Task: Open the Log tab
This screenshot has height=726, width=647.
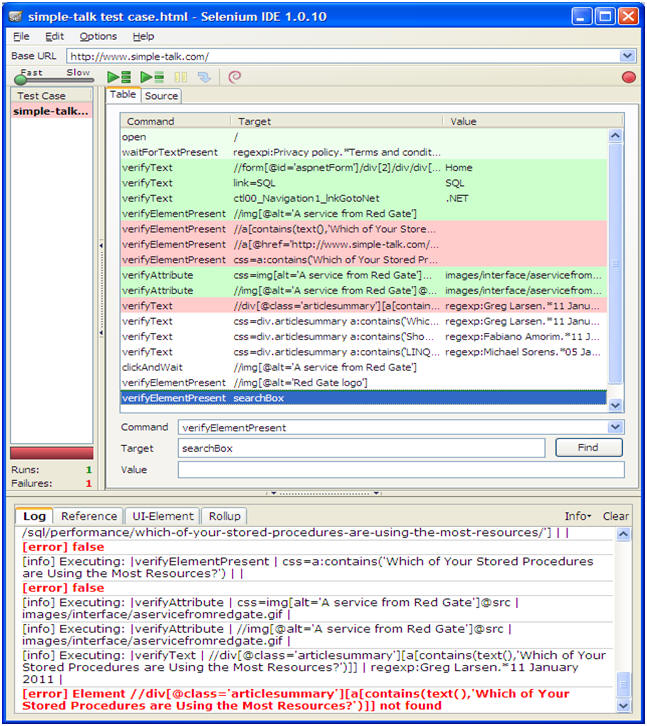Action: (34, 516)
